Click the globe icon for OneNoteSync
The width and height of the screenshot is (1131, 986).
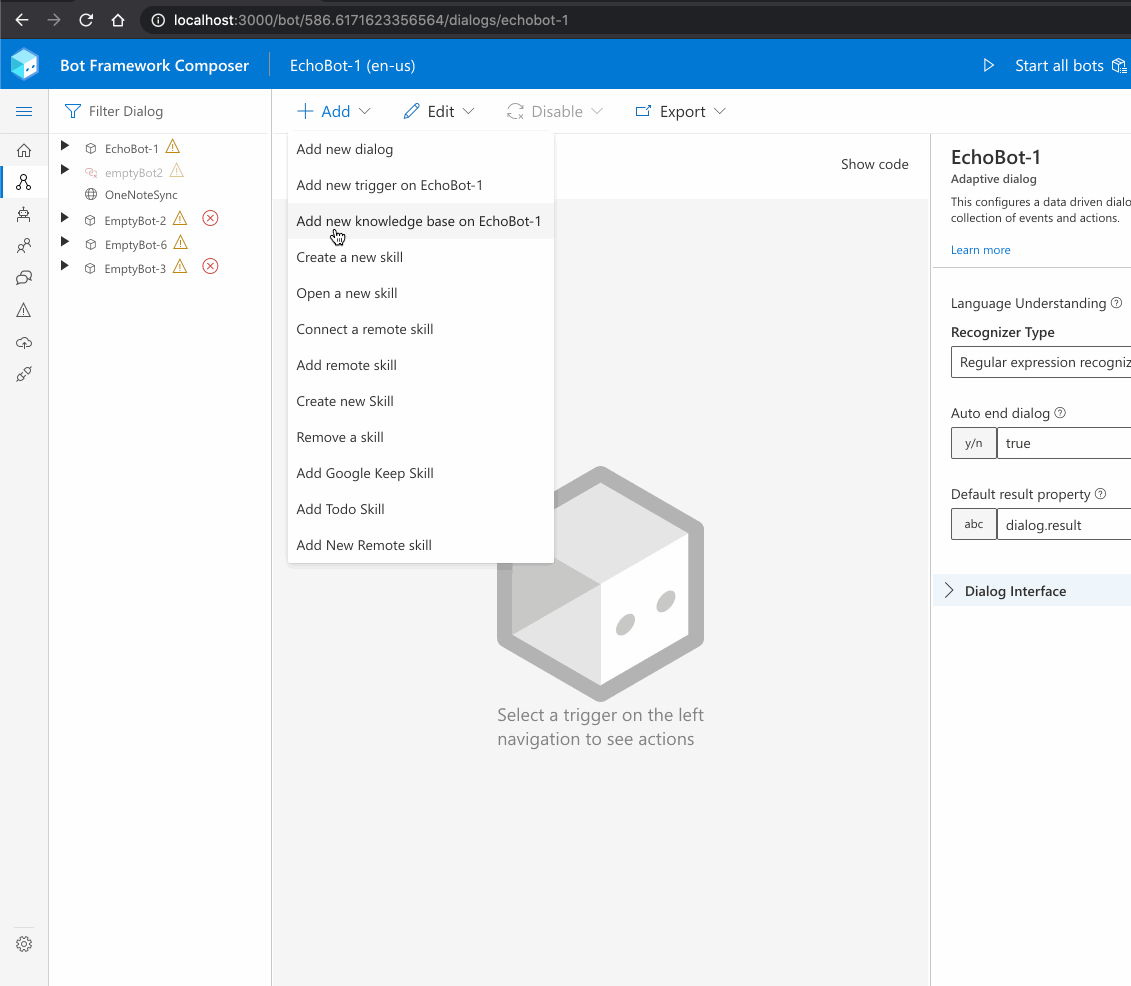91,194
